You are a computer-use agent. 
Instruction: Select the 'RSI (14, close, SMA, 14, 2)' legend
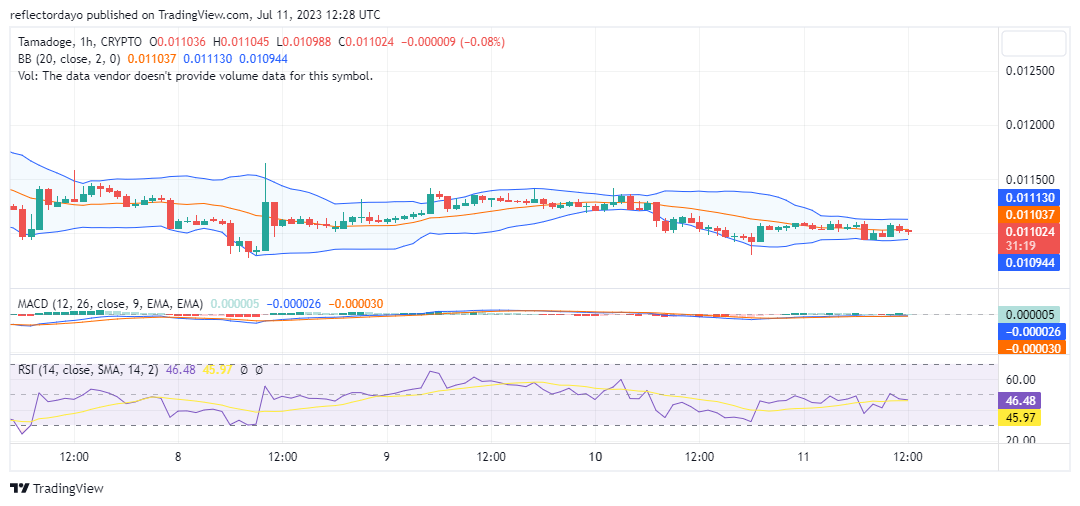coord(88,370)
